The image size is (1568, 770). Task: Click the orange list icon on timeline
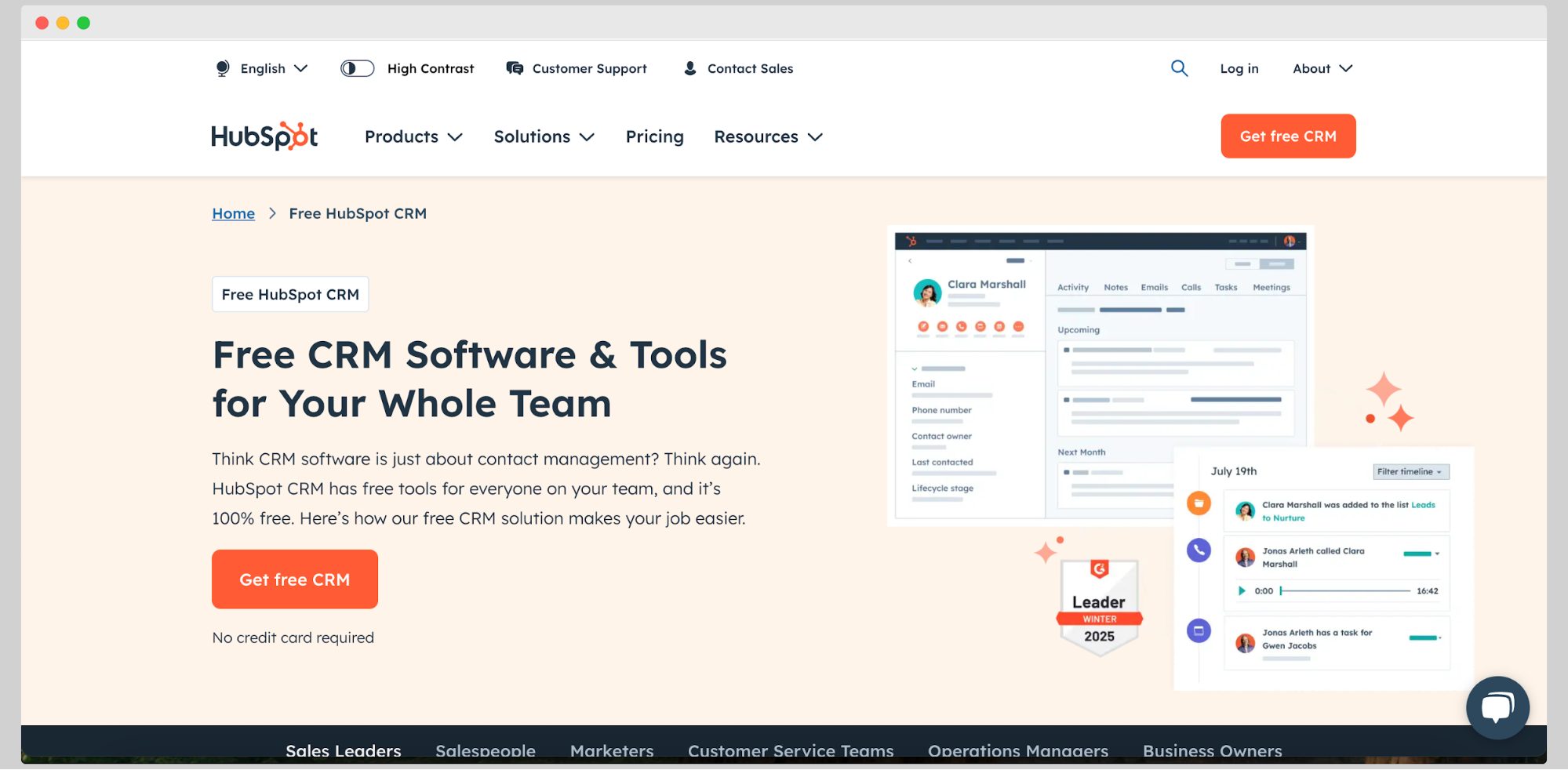point(1199,503)
